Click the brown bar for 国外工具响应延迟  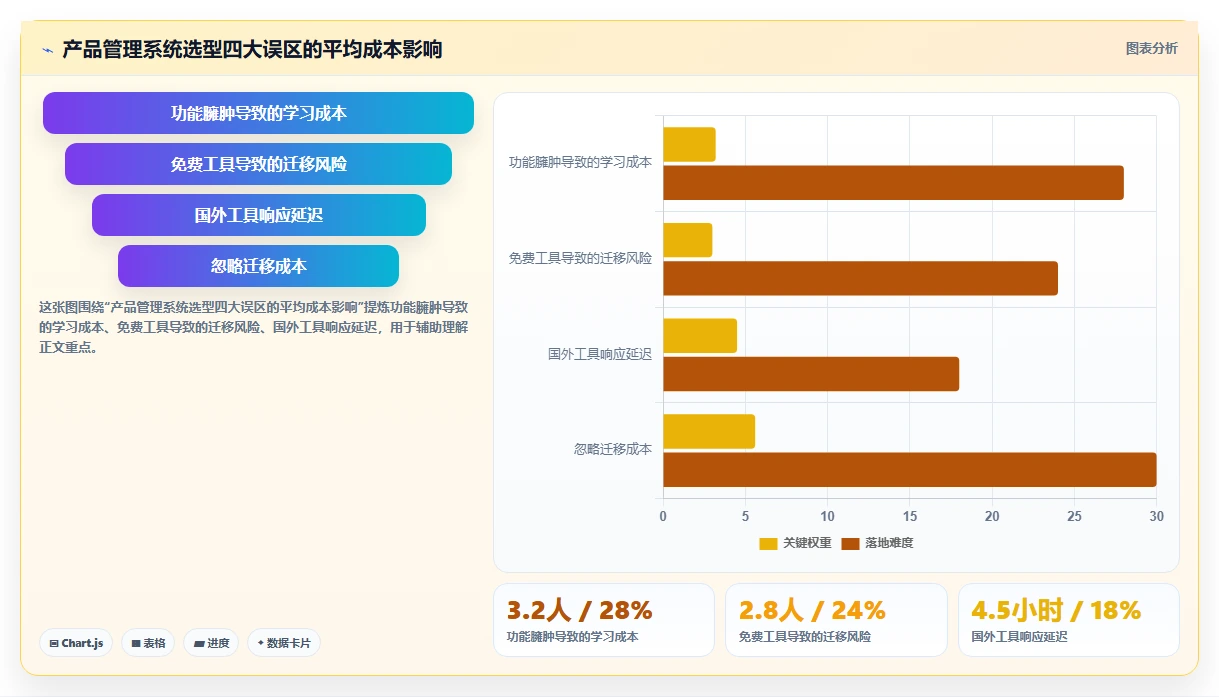811,374
